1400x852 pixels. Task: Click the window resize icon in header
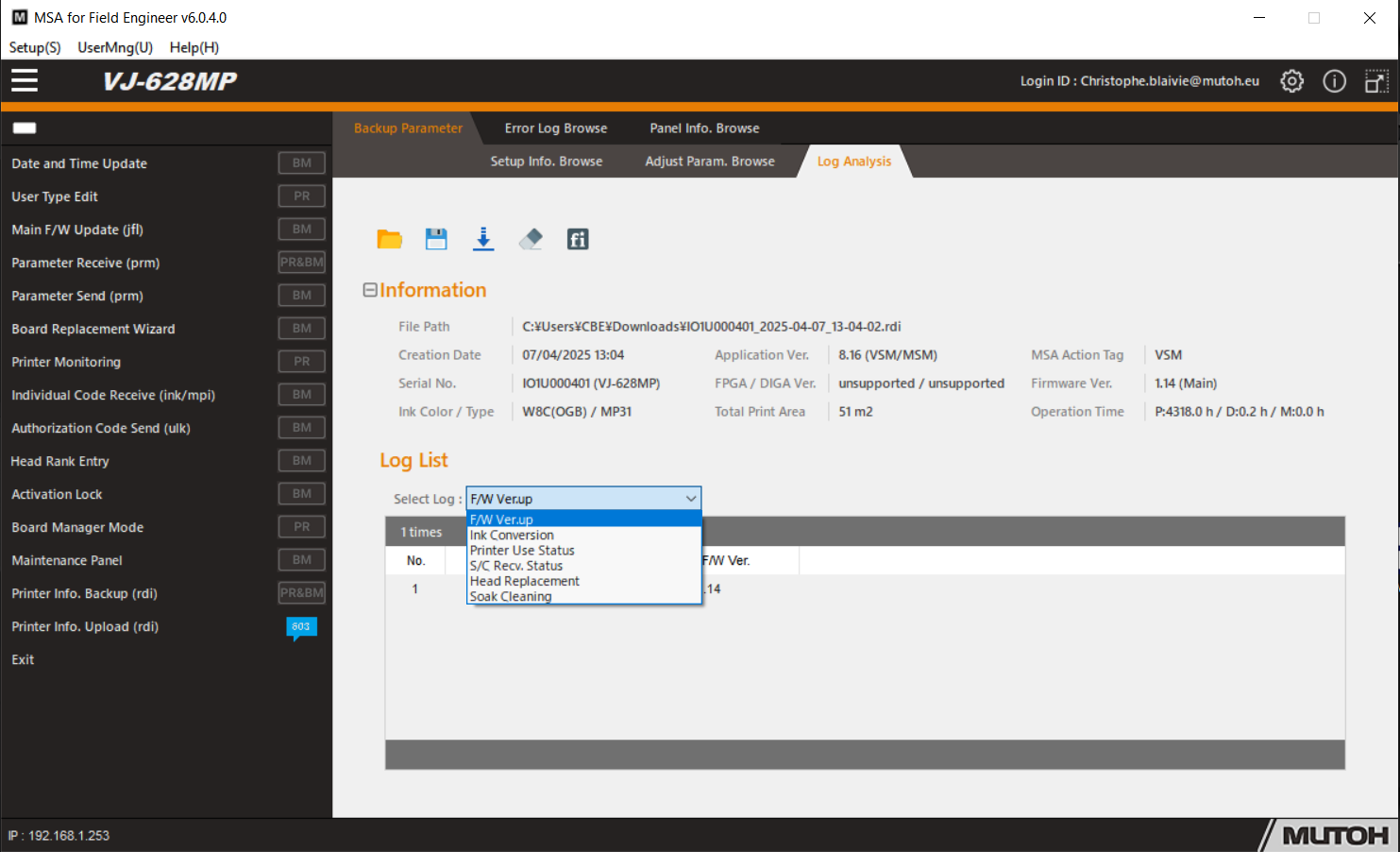point(1376,81)
